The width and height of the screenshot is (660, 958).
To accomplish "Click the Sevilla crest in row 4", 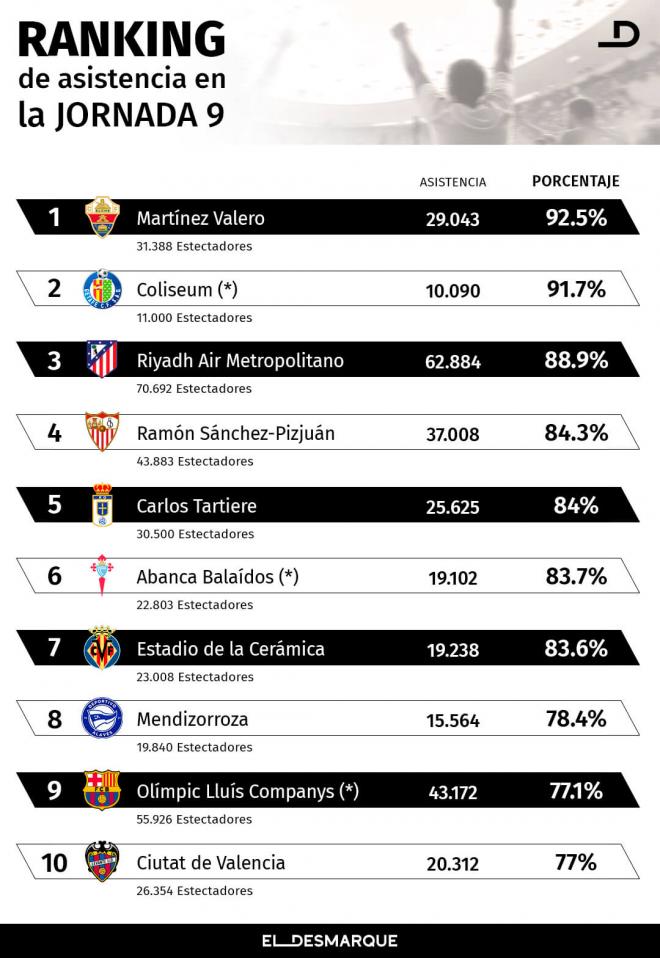I will point(101,432).
